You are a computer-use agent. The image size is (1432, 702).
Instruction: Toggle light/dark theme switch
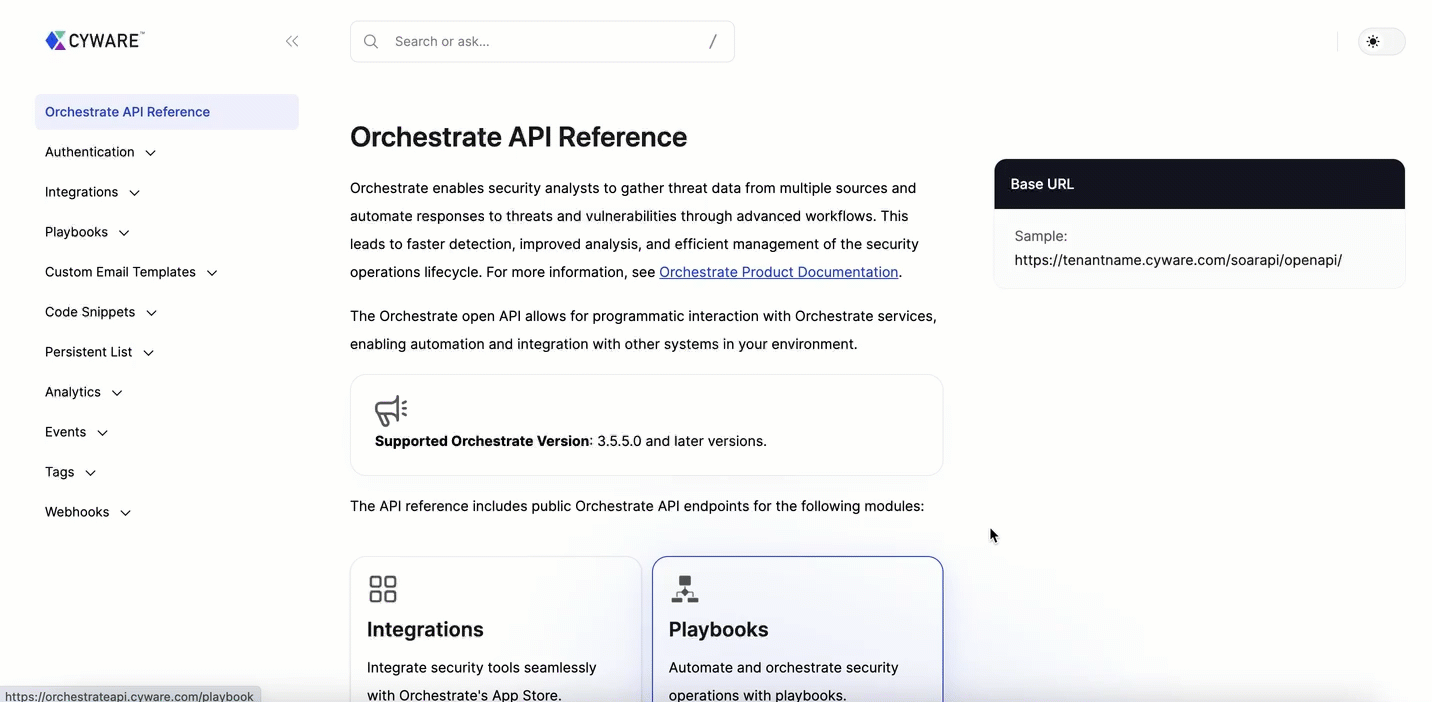click(1381, 42)
